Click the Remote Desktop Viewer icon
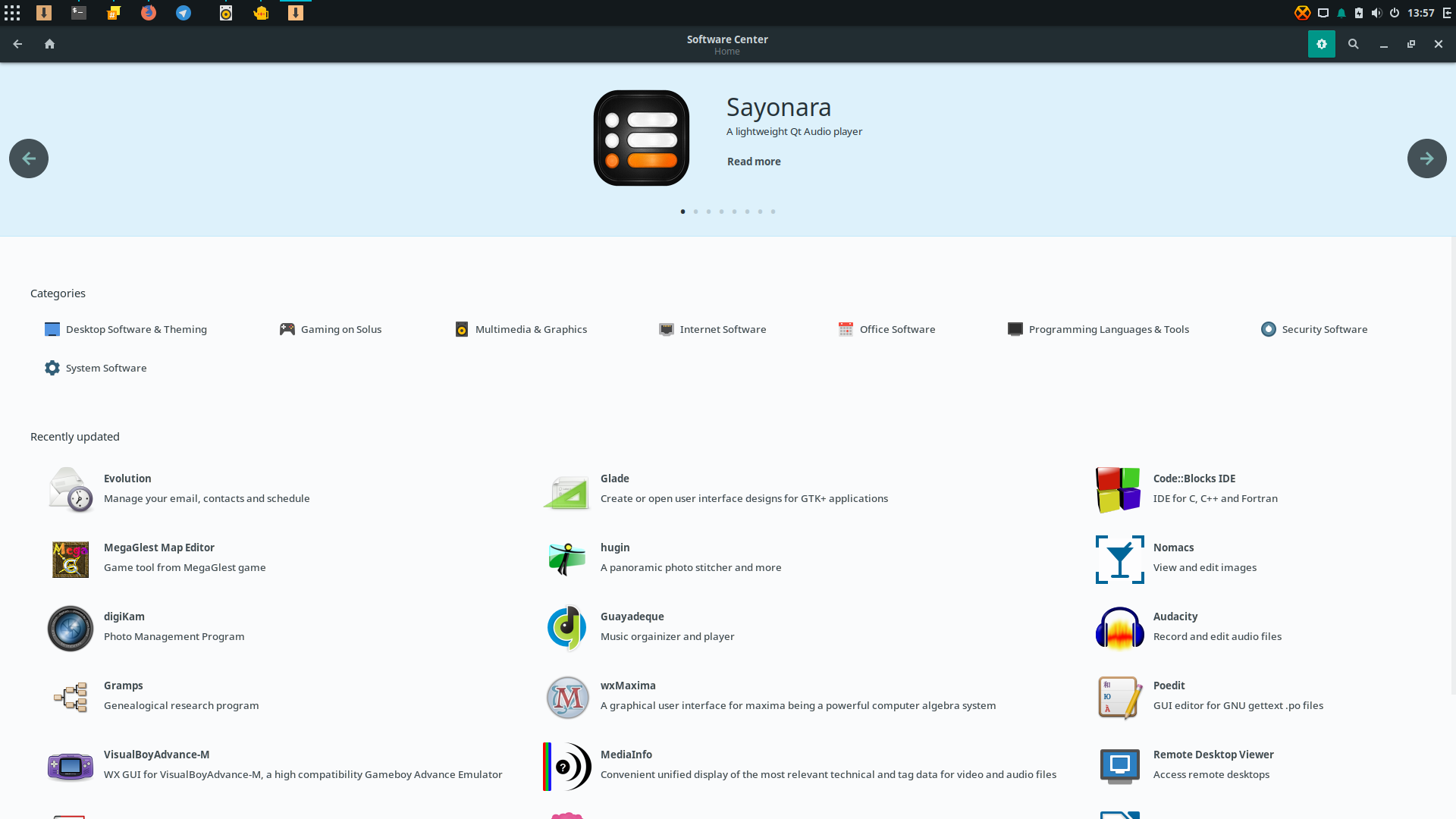 click(x=1120, y=766)
